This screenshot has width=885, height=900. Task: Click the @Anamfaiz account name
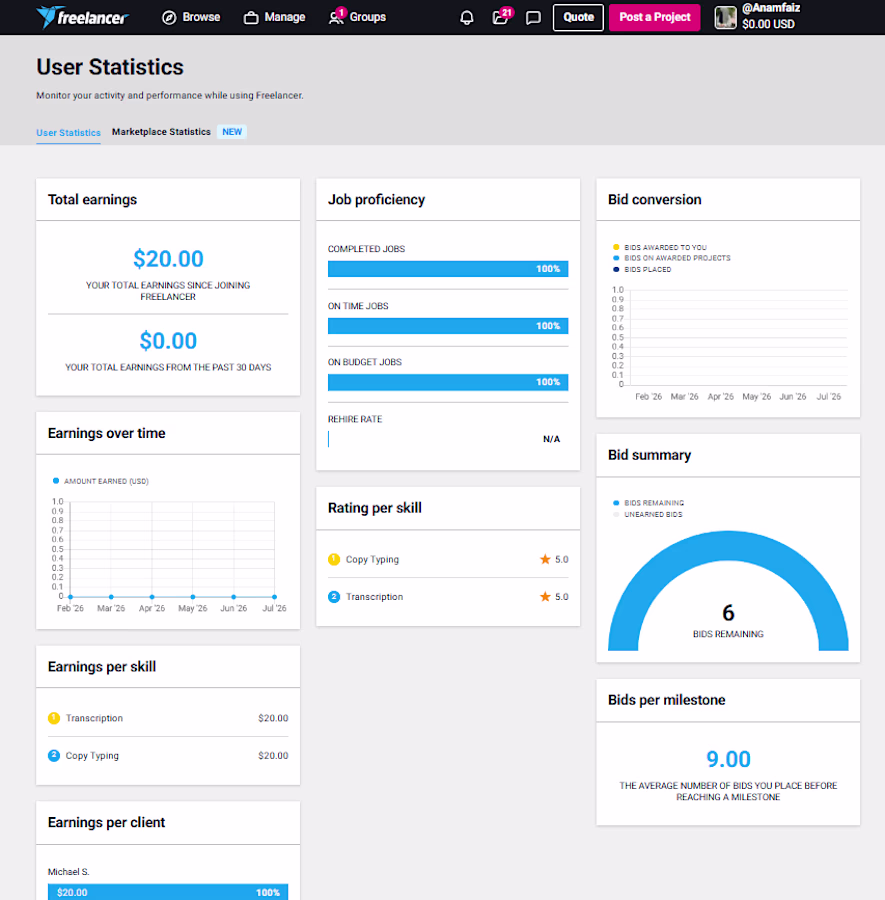[771, 9]
